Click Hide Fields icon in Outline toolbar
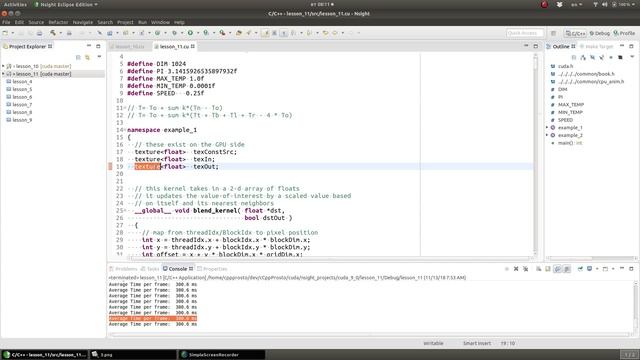640x360 pixels. pos(592,58)
